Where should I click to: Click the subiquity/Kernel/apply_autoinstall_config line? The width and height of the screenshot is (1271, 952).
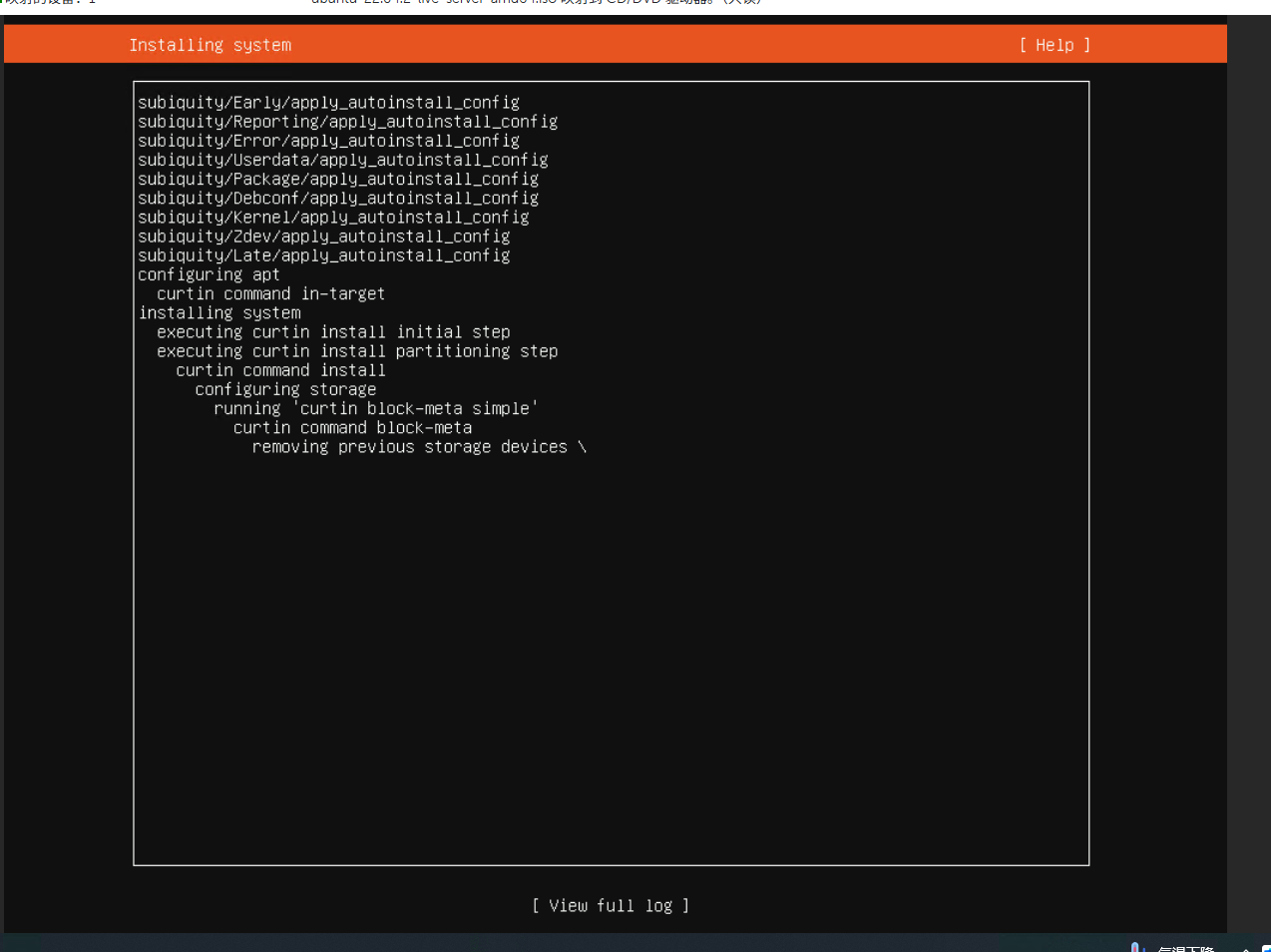[333, 218]
